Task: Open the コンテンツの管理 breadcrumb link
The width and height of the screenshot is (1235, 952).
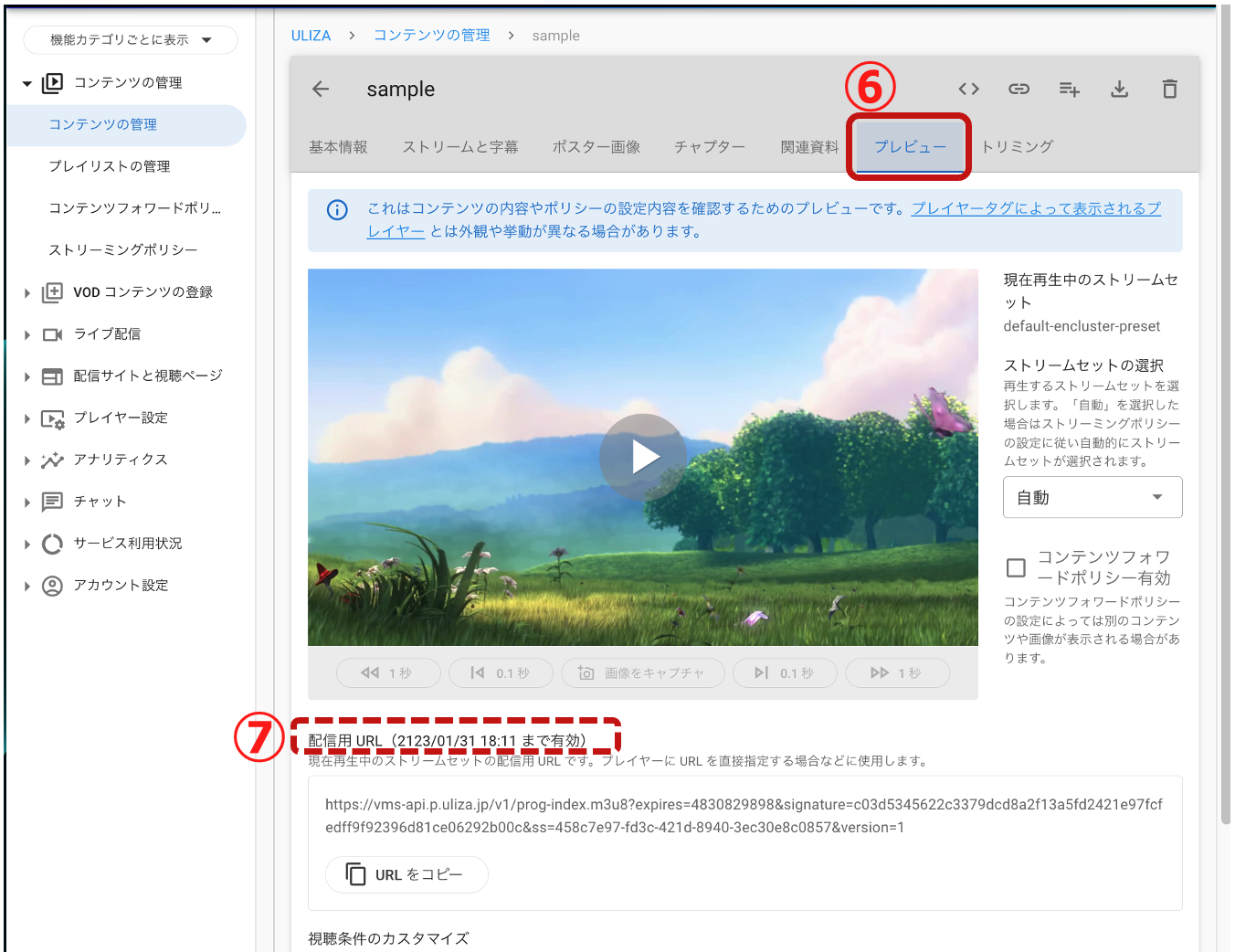Action: [431, 36]
